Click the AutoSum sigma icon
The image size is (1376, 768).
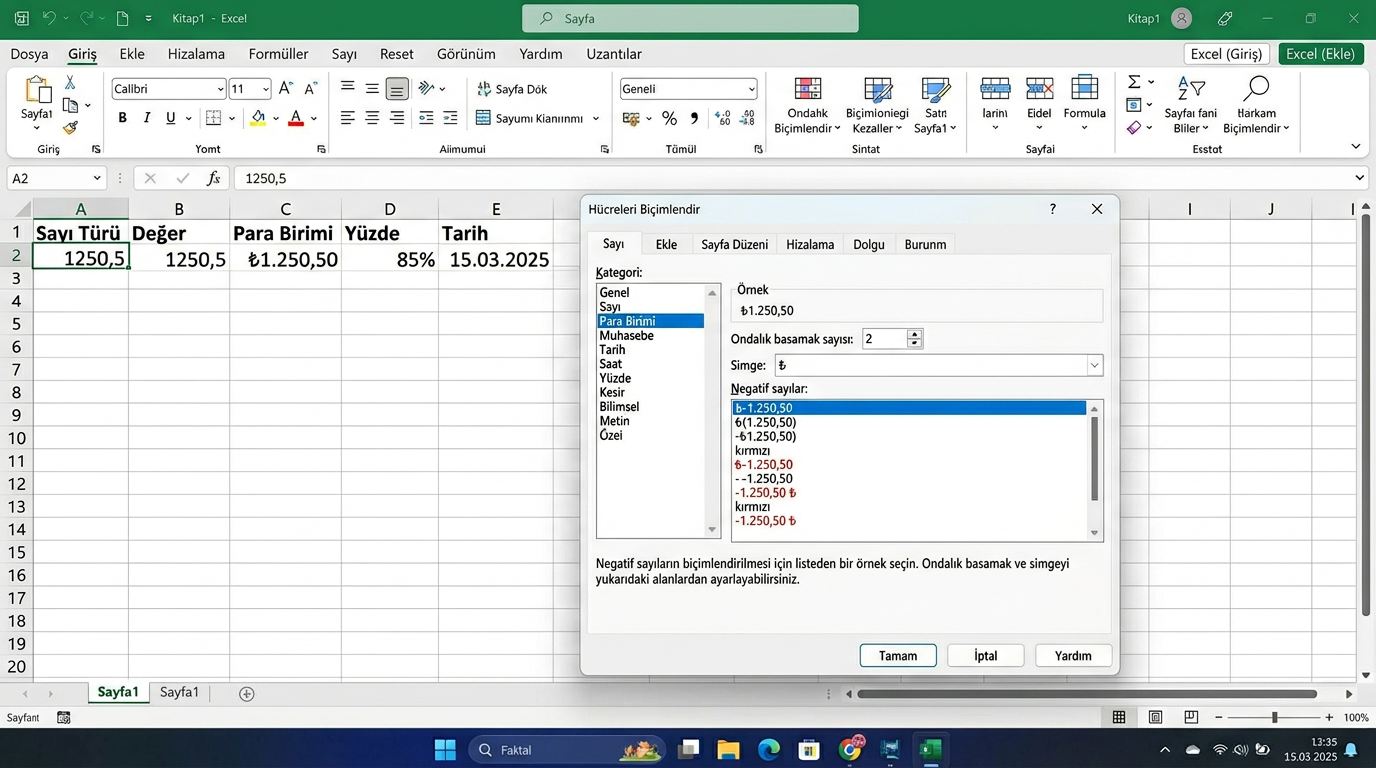click(1134, 82)
